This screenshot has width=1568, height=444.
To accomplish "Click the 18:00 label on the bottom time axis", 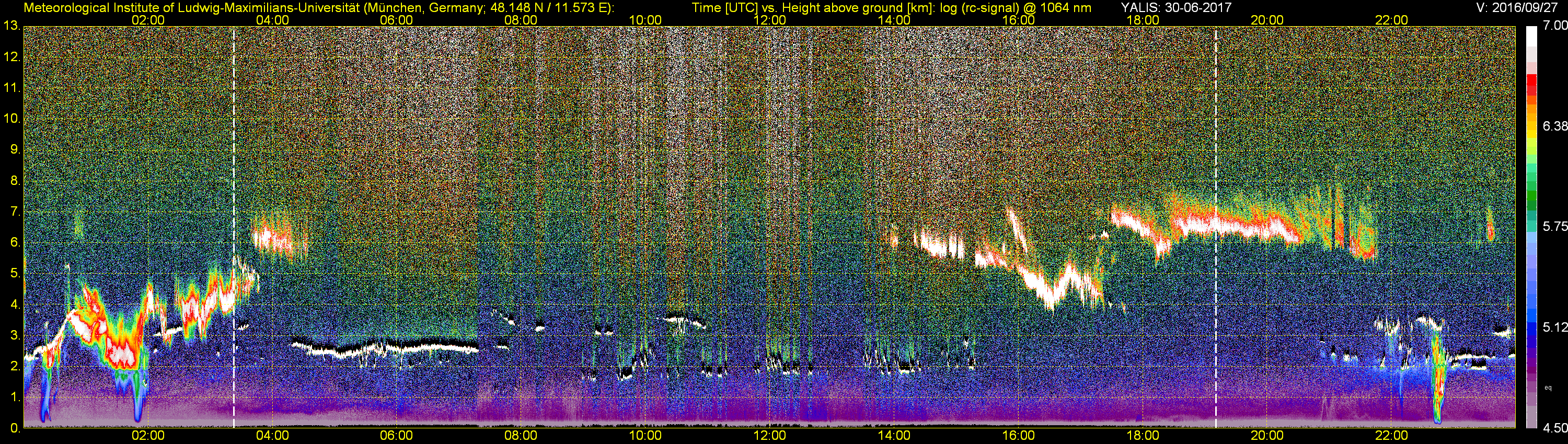I will pyautogui.click(x=1143, y=436).
